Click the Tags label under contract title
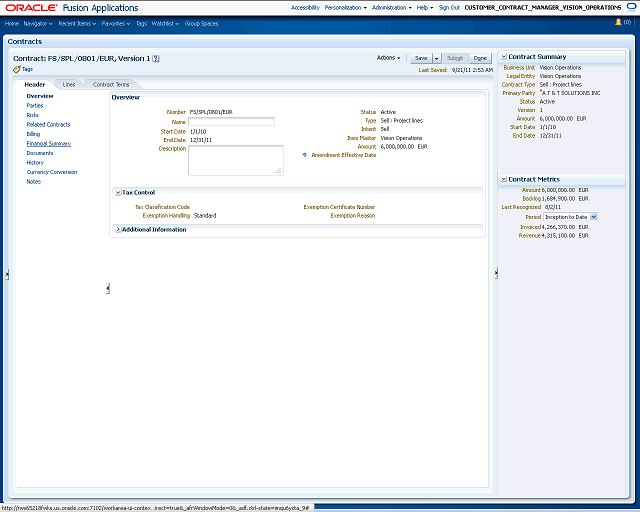The height and width of the screenshot is (512, 640). pyautogui.click(x=27, y=69)
